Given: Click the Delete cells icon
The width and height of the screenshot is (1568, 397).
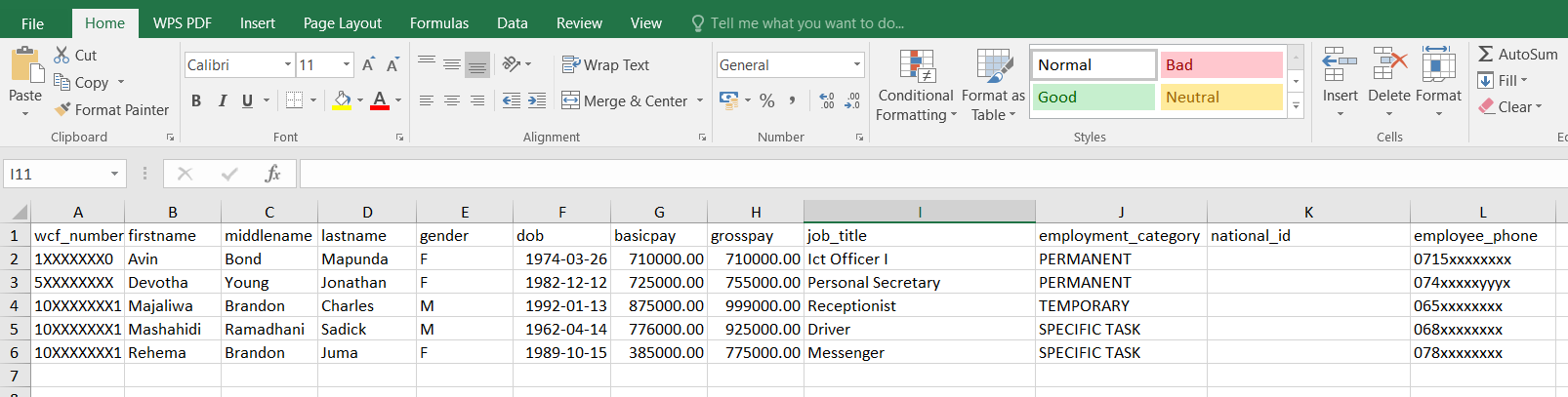Looking at the screenshot, I should point(1389,65).
